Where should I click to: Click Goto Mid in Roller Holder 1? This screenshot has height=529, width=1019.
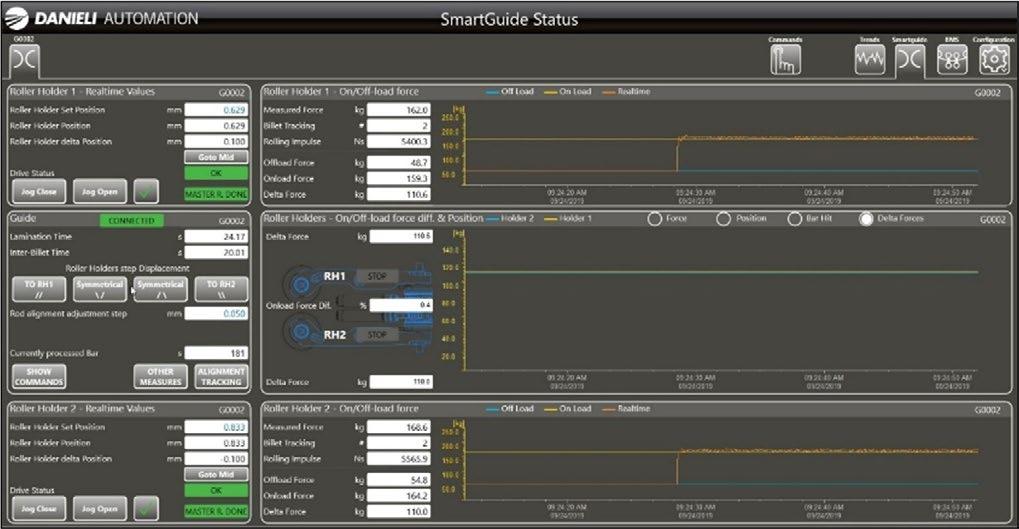pos(216,157)
